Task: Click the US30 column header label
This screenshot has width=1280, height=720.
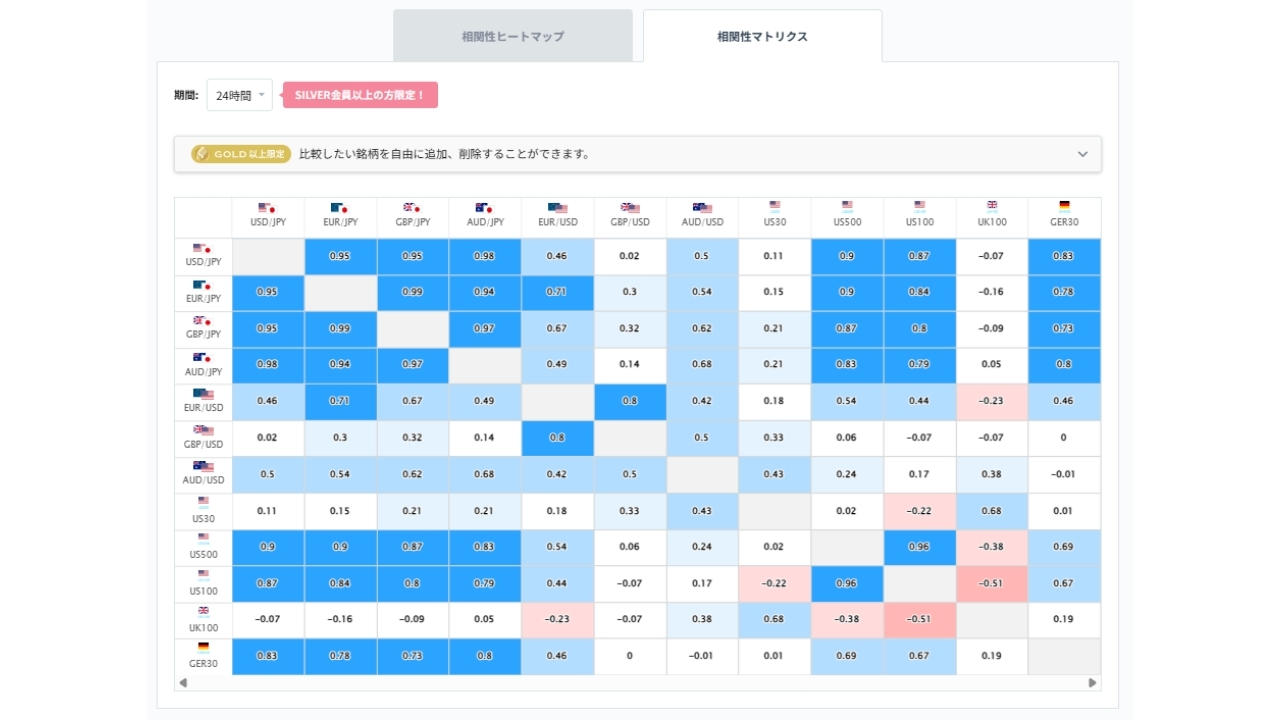Action: [775, 222]
